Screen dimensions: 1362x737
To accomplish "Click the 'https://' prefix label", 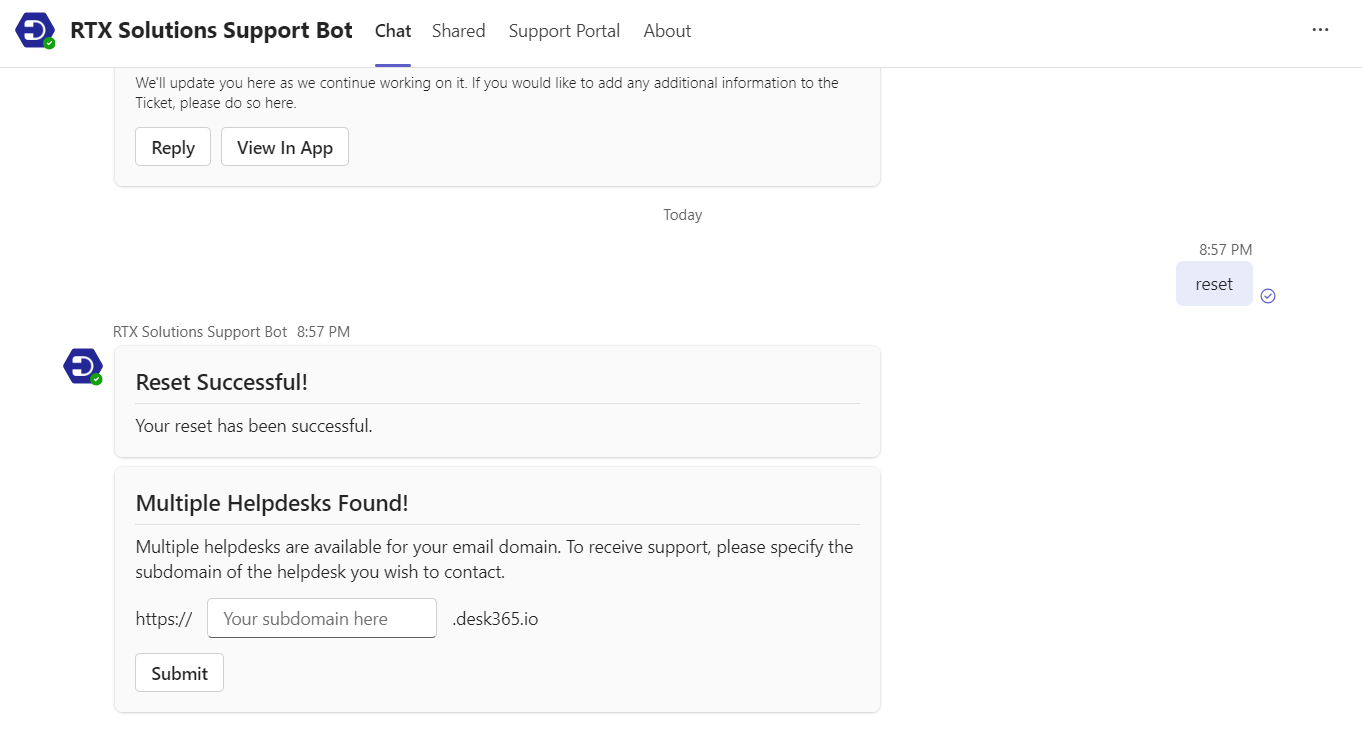I will coord(163,618).
